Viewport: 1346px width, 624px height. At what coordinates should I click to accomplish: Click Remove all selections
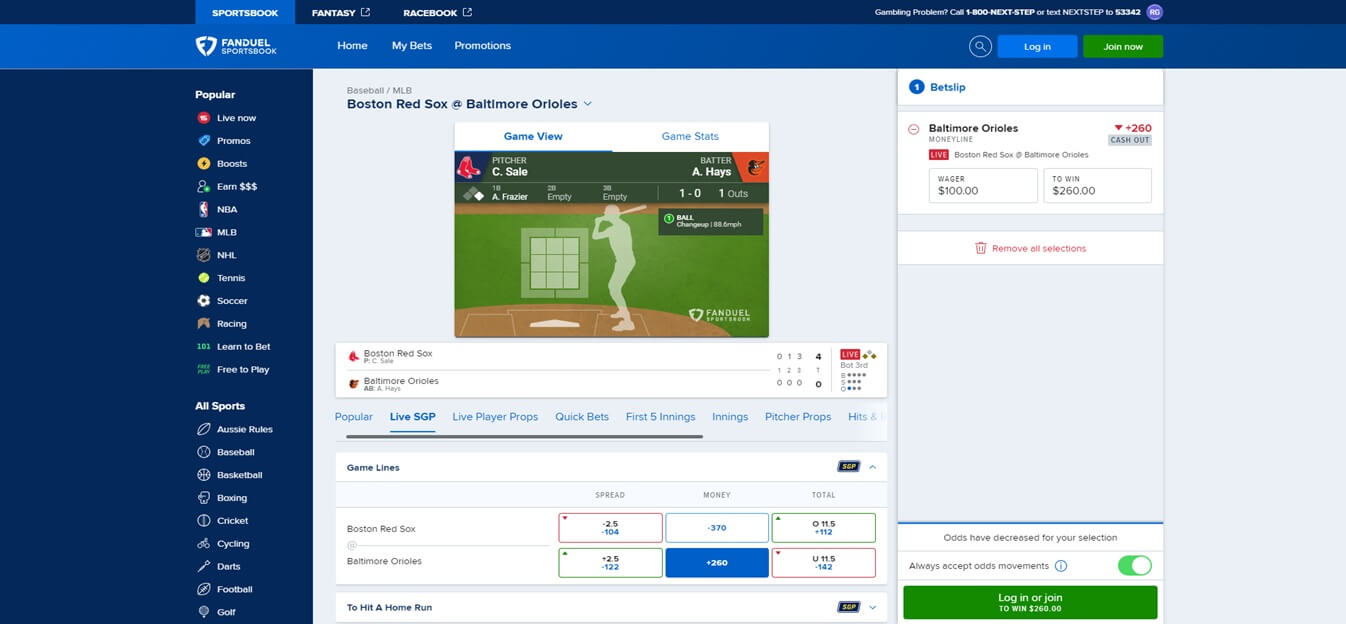pos(1030,248)
